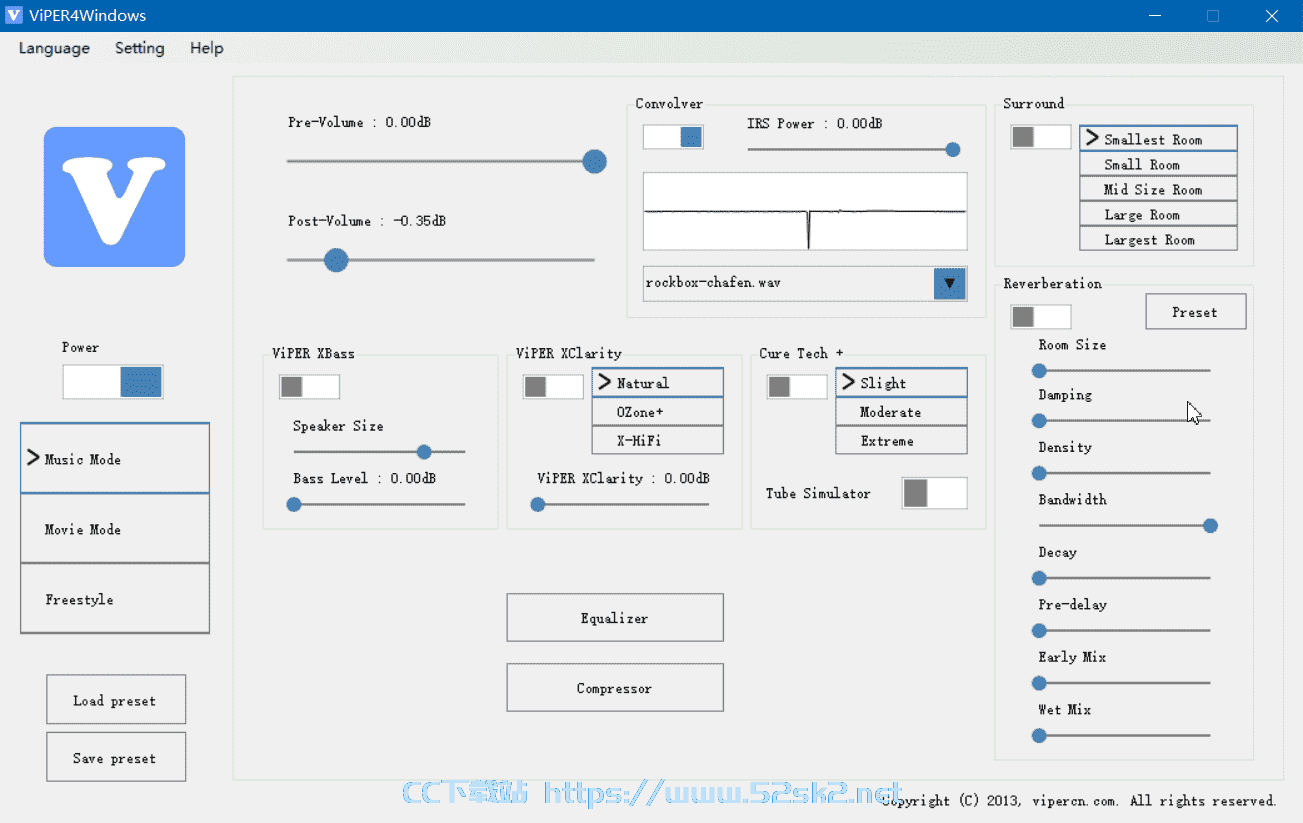Viewport: 1303px width, 823px height.
Task: Click the IRS Power : 0.00dB label
Action: pyautogui.click(x=815, y=124)
